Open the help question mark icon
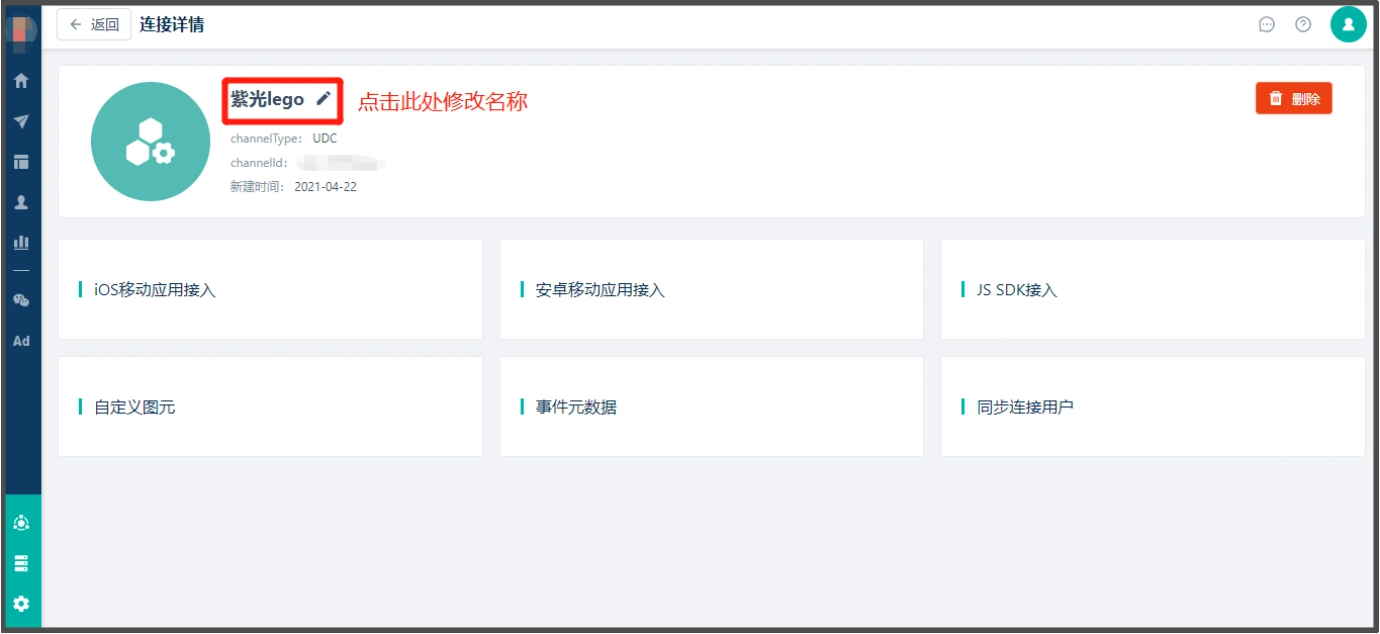Viewport: 1380px width, 634px height. [1303, 25]
